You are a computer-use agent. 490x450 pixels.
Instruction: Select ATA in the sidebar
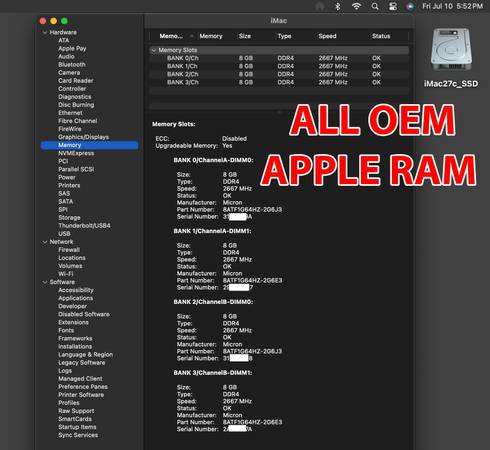point(64,40)
